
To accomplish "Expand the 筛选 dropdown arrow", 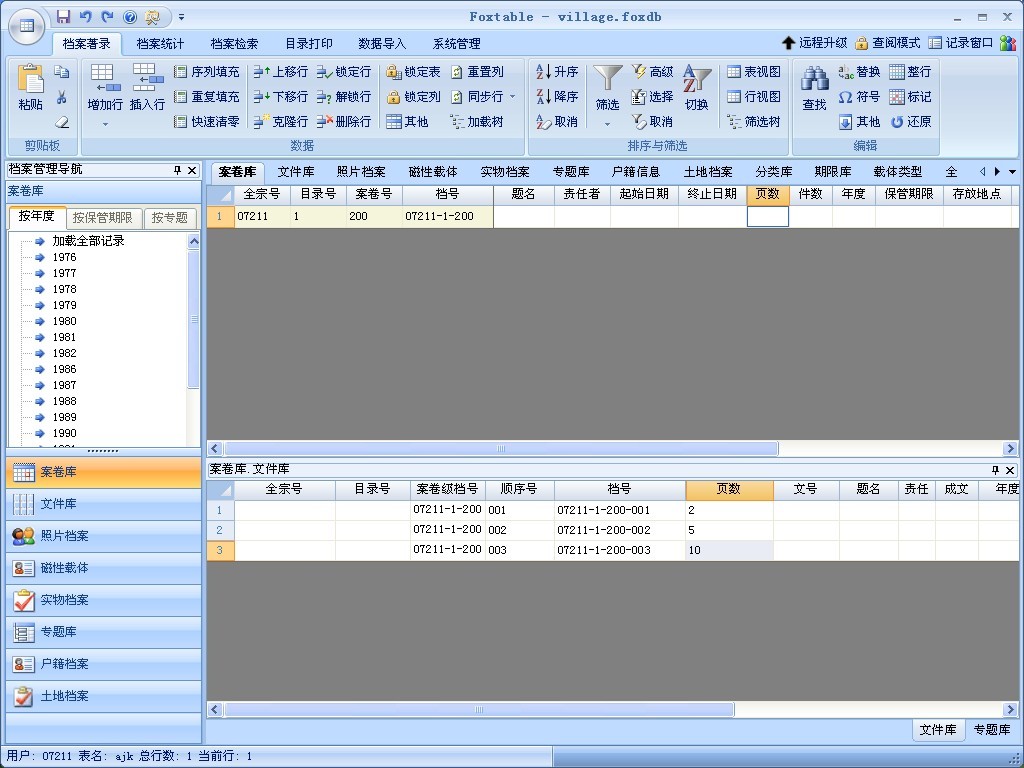I will pyautogui.click(x=607, y=124).
